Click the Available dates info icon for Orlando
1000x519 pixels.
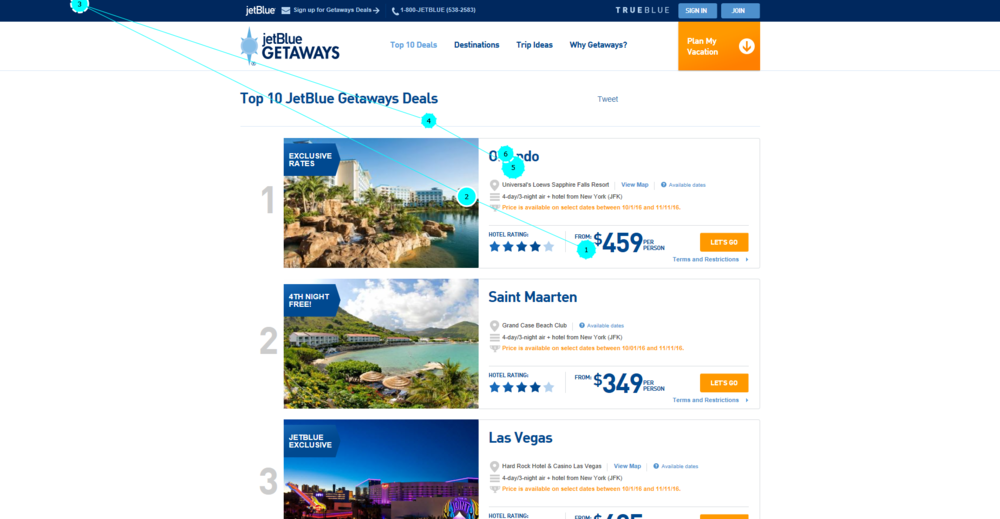point(663,185)
